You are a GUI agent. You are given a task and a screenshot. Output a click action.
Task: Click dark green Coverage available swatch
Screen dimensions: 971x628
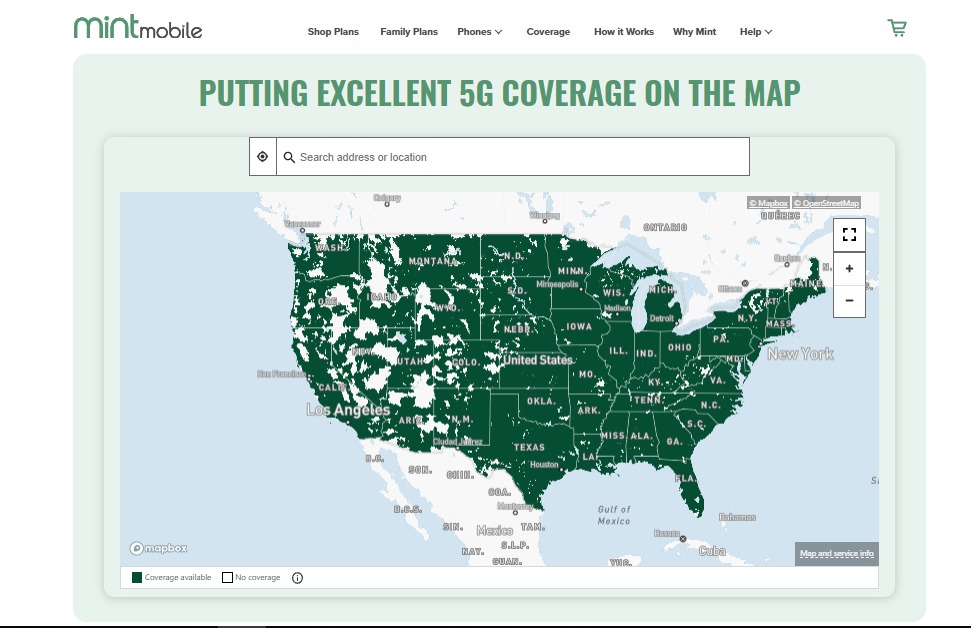coord(137,577)
